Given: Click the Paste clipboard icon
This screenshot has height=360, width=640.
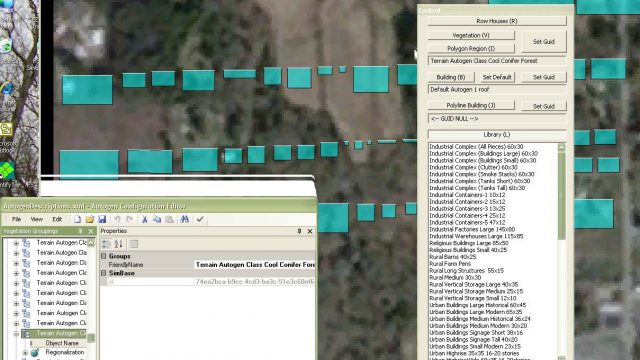Looking at the screenshot, I should pos(169,220).
